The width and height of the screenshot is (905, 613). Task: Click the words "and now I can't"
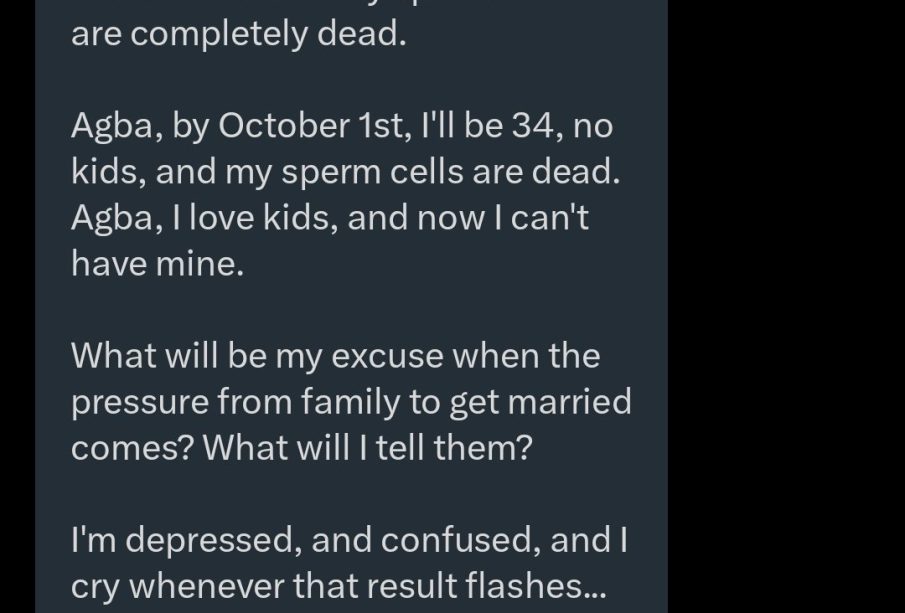point(468,217)
